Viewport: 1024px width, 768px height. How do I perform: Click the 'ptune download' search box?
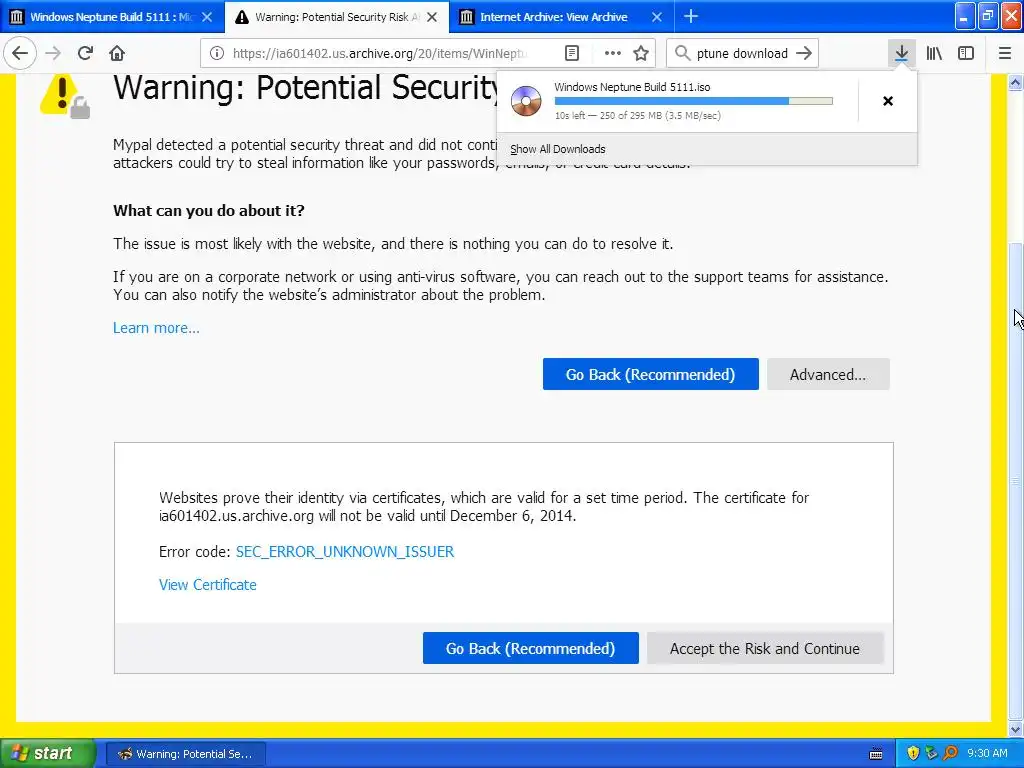[x=742, y=54]
